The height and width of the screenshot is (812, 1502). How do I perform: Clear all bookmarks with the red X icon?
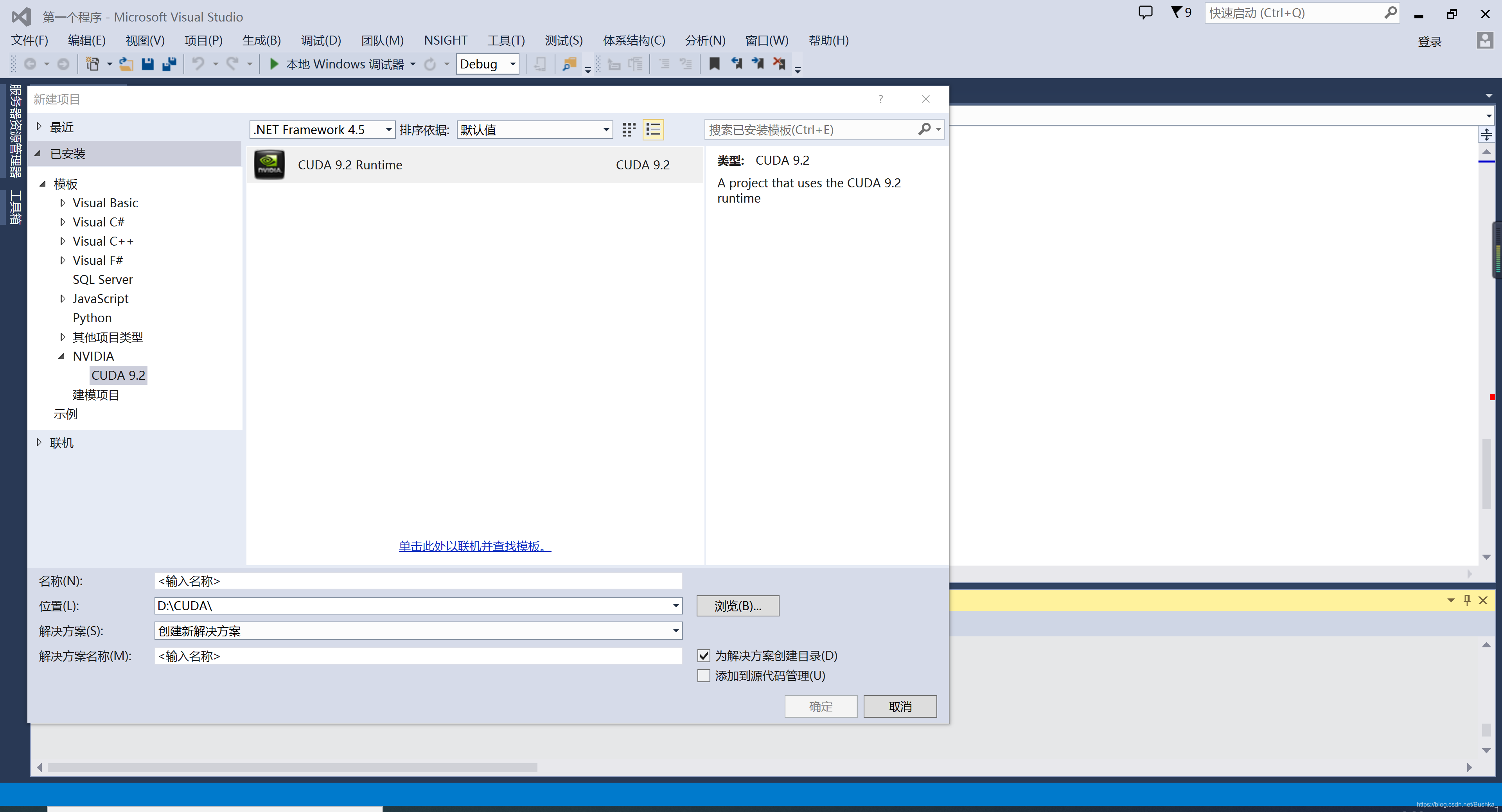pyautogui.click(x=779, y=63)
